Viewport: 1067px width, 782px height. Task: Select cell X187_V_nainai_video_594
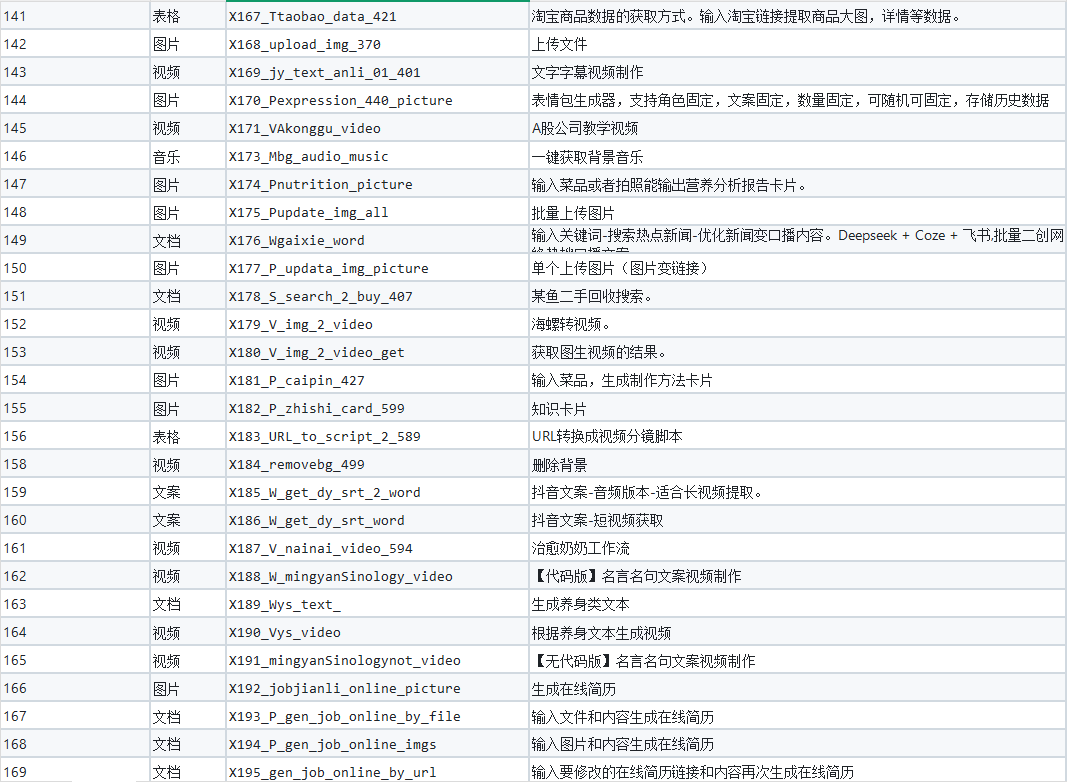point(377,548)
